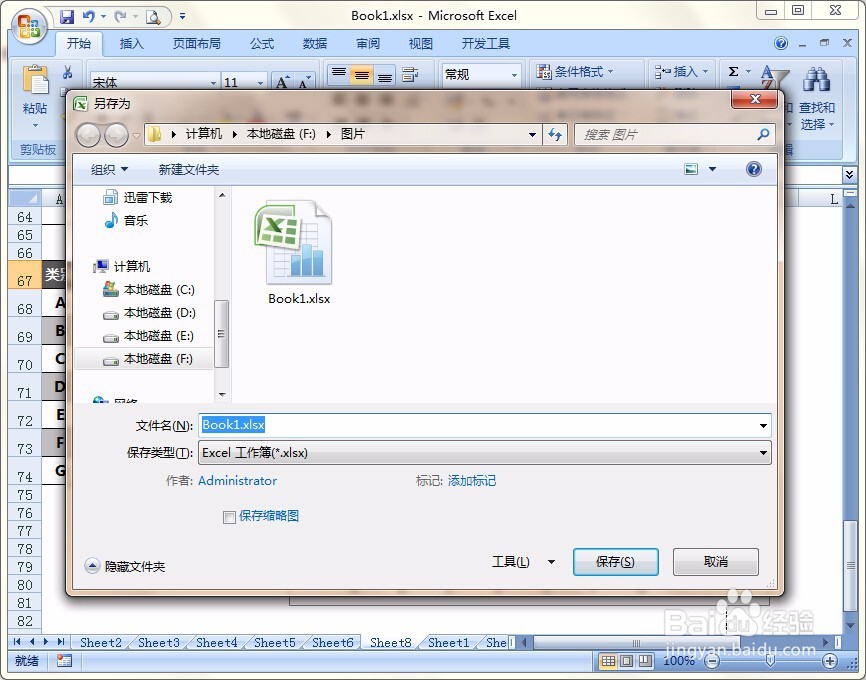
Task: Click the middle align icon
Action: pyautogui.click(x=362, y=74)
